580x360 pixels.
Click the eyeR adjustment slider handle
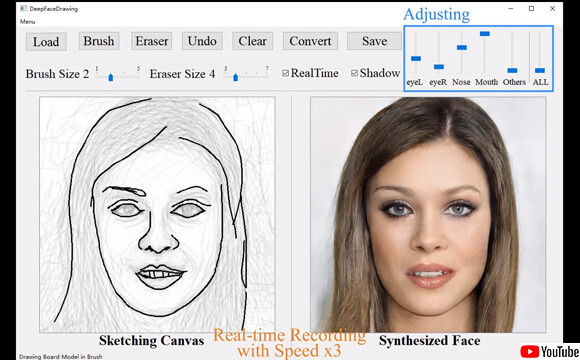pyautogui.click(x=439, y=67)
